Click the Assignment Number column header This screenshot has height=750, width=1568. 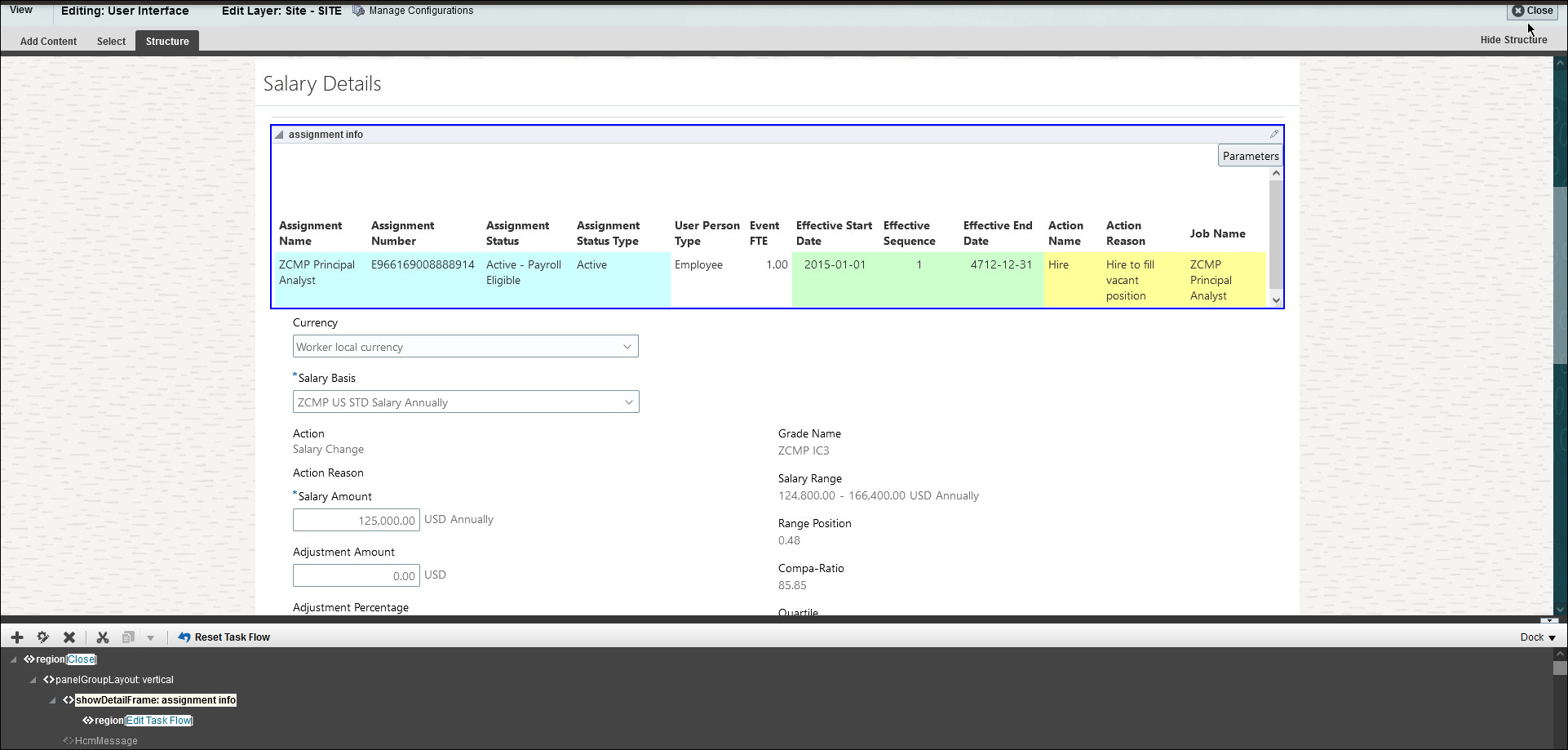coord(403,233)
